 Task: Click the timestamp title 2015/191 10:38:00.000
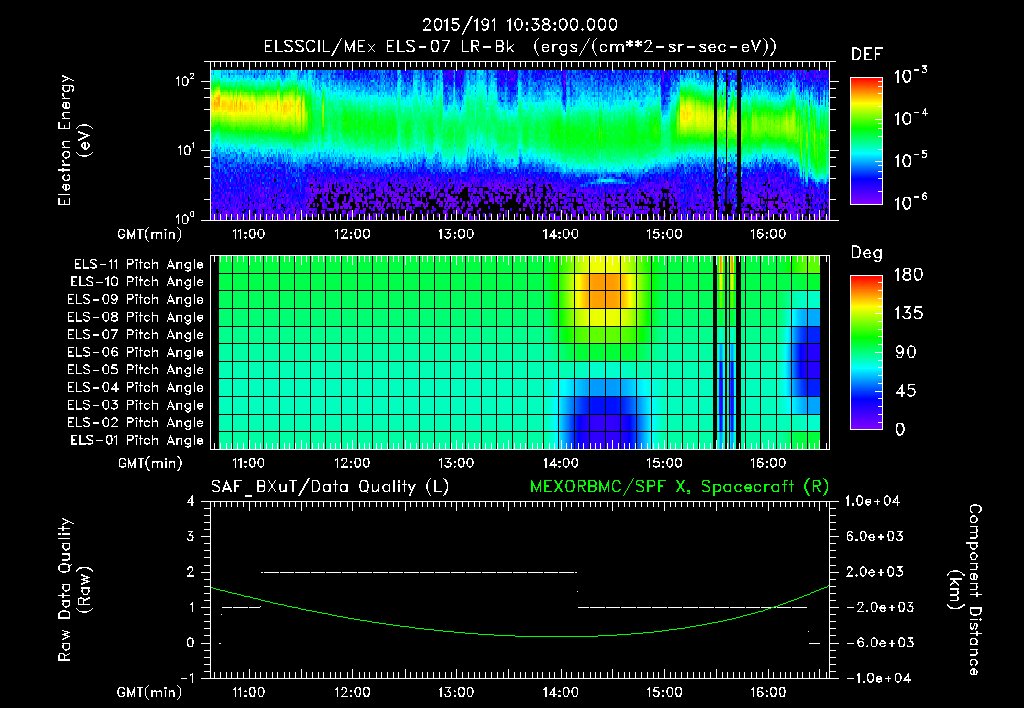(519, 25)
